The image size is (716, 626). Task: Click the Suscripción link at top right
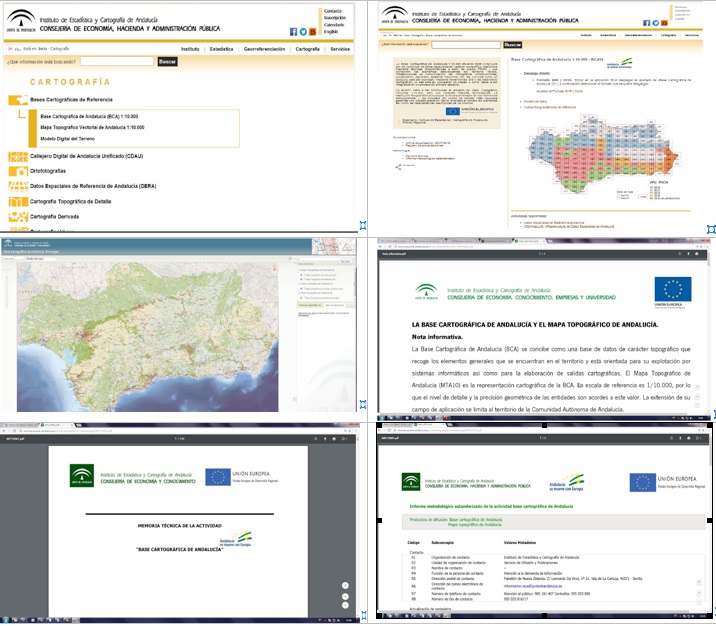(335, 18)
